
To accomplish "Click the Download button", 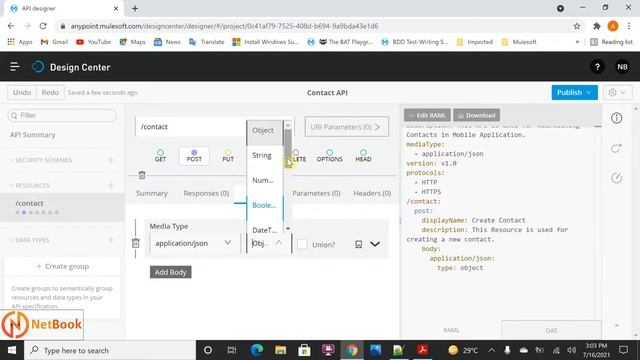I will coord(476,116).
